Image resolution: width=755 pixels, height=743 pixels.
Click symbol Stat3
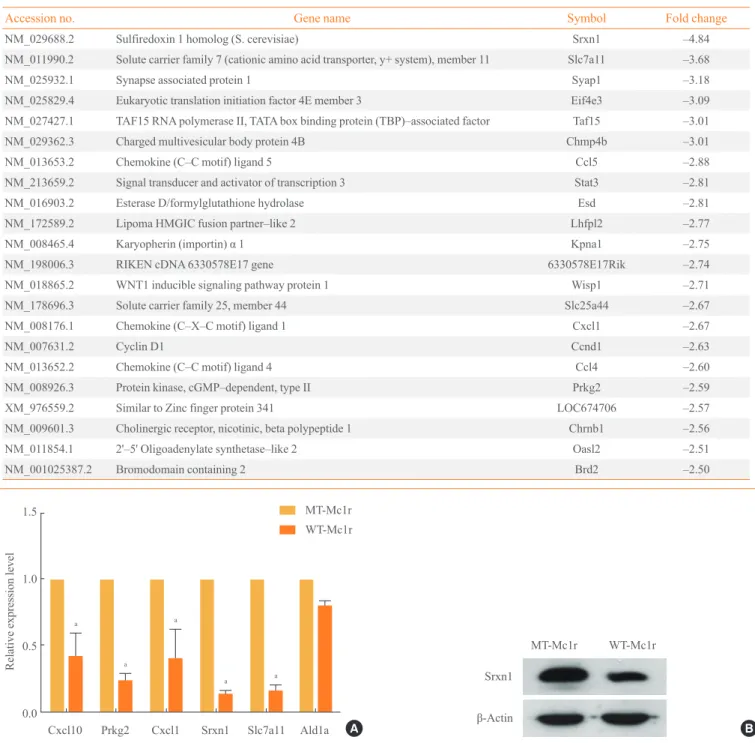pyautogui.click(x=586, y=182)
